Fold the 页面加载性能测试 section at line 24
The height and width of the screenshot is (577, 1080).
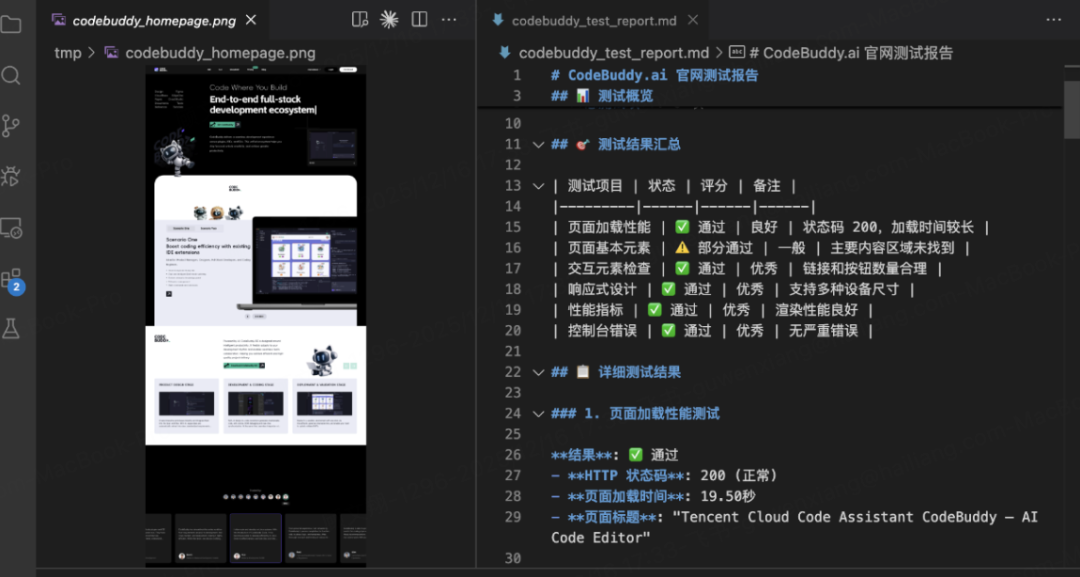click(537, 413)
